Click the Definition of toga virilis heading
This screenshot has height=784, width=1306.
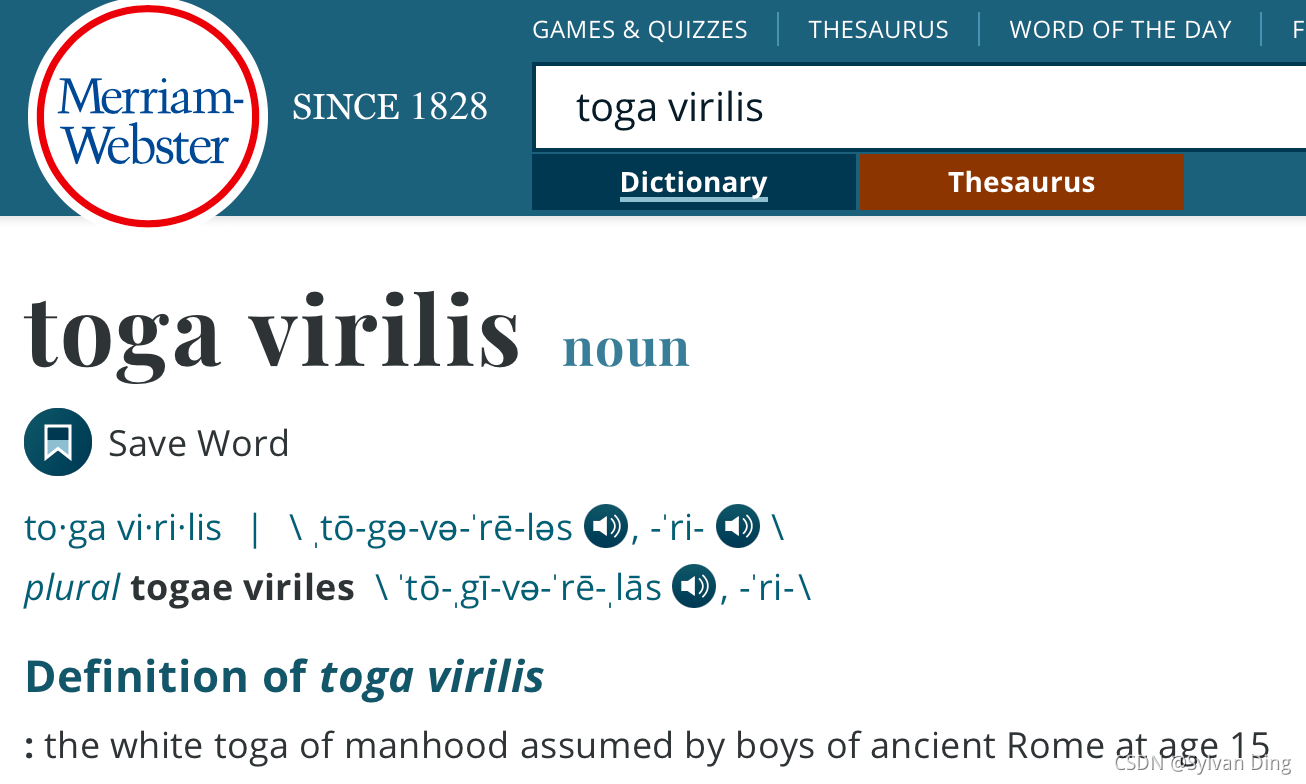tap(283, 676)
